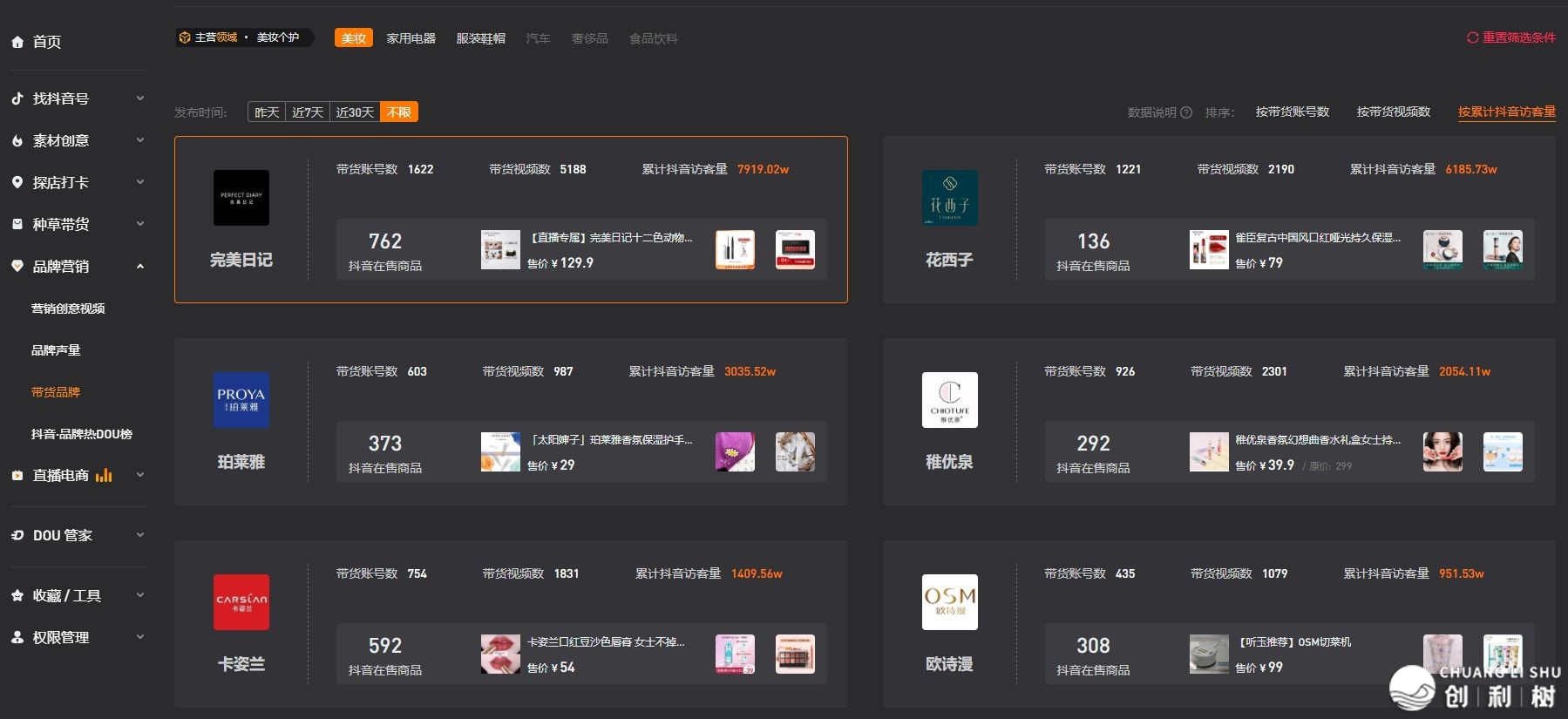1568x719 pixels.
Task: Click 重置筛选条件 to reset filters
Action: point(1511,37)
